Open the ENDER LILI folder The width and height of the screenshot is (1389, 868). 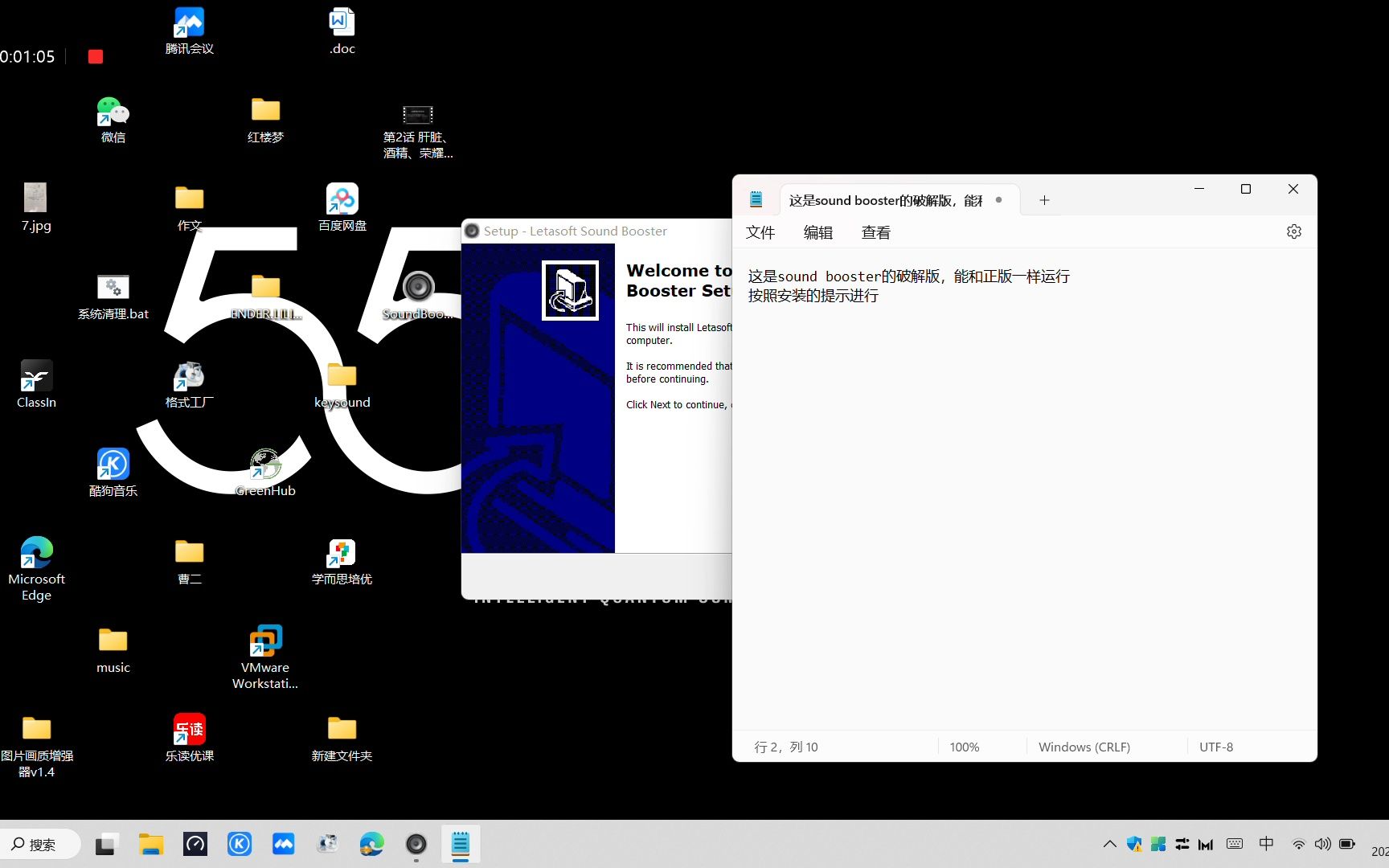(265, 296)
